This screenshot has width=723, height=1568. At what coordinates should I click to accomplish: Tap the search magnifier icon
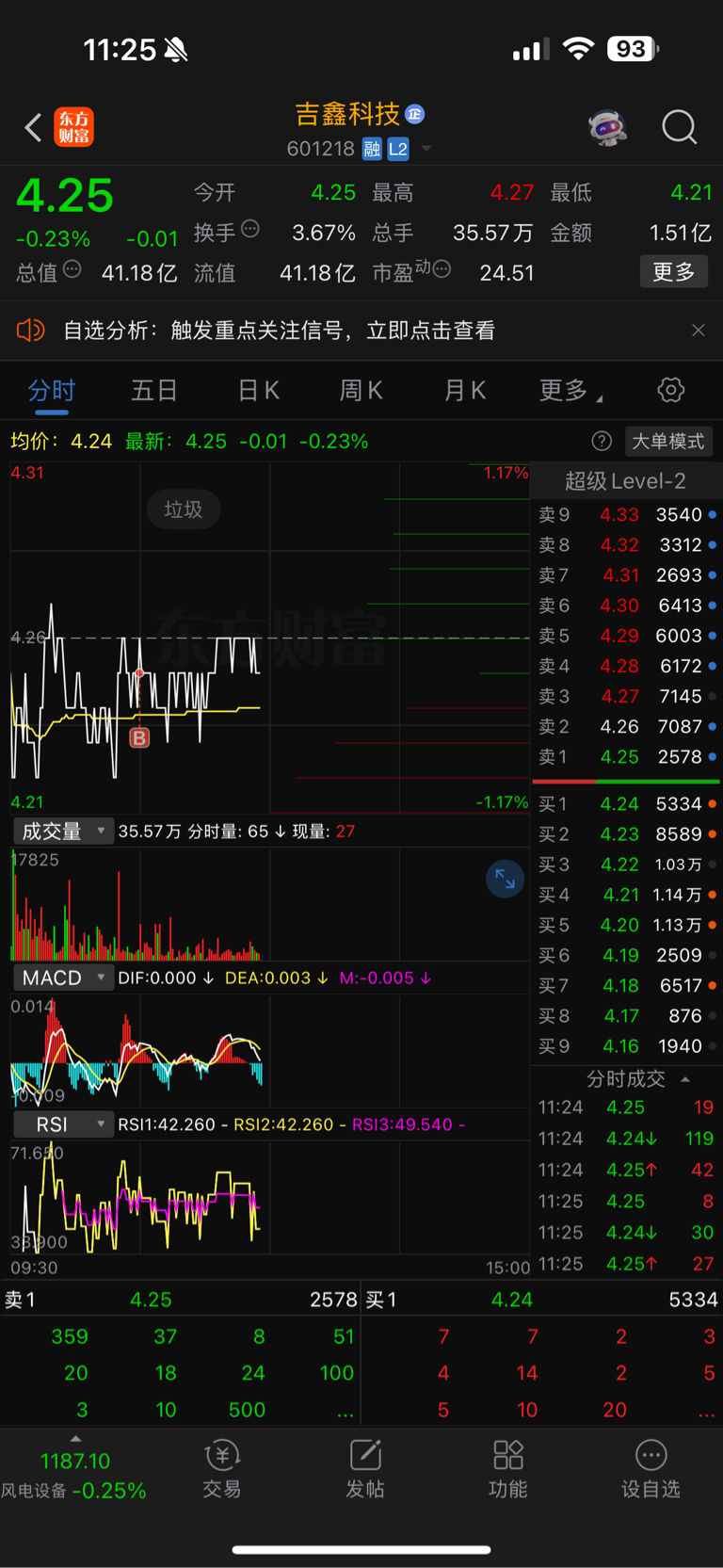click(679, 127)
